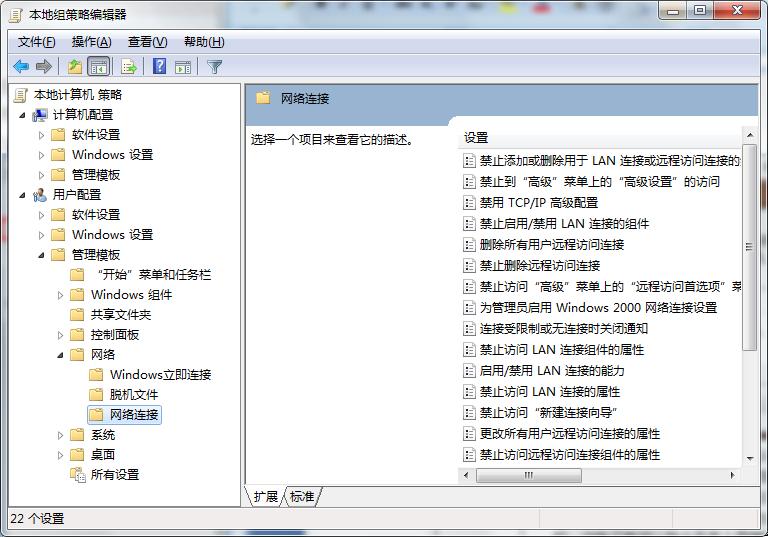The image size is (768, 537).
Task: Click the Export list toolbar icon
Action: tap(129, 66)
